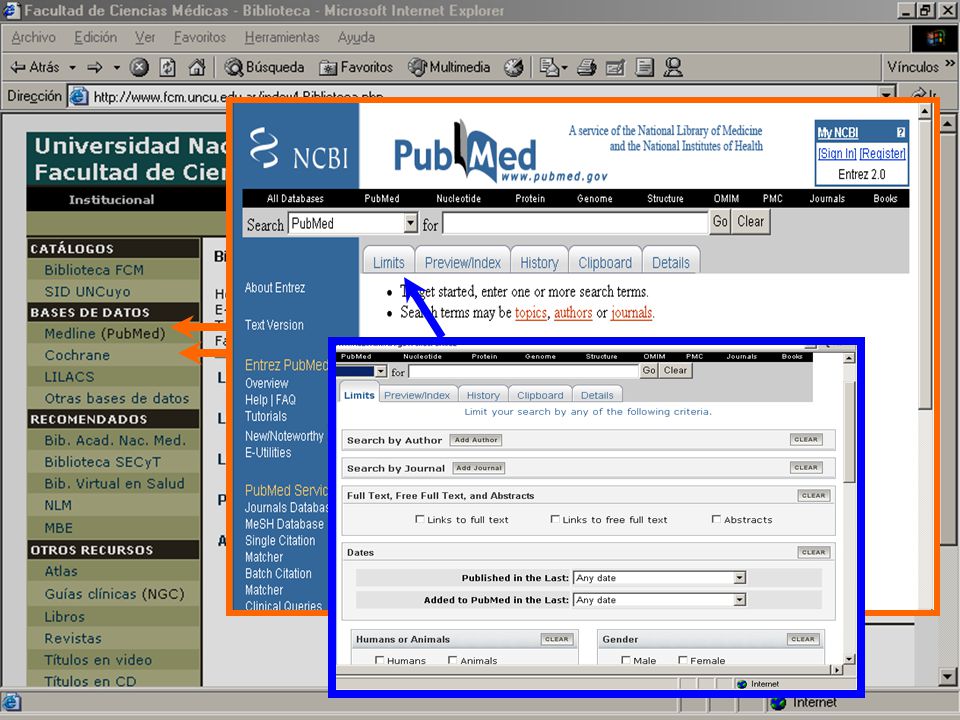The image size is (960, 720).
Task: Print the page with the printer icon
Action: pyautogui.click(x=587, y=67)
